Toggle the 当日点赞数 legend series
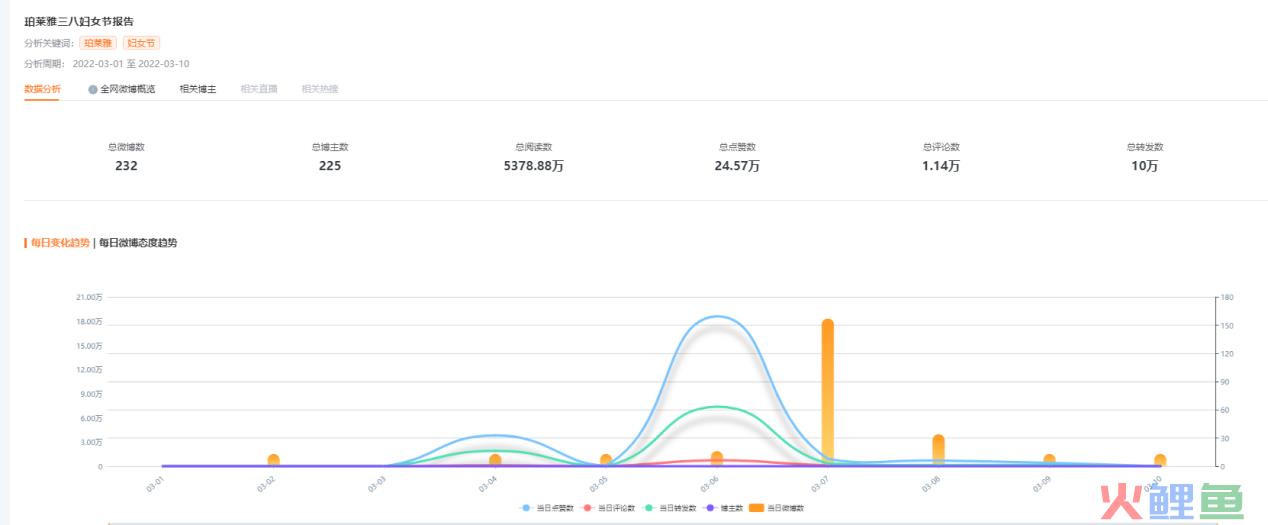1268x525 pixels. (548, 508)
